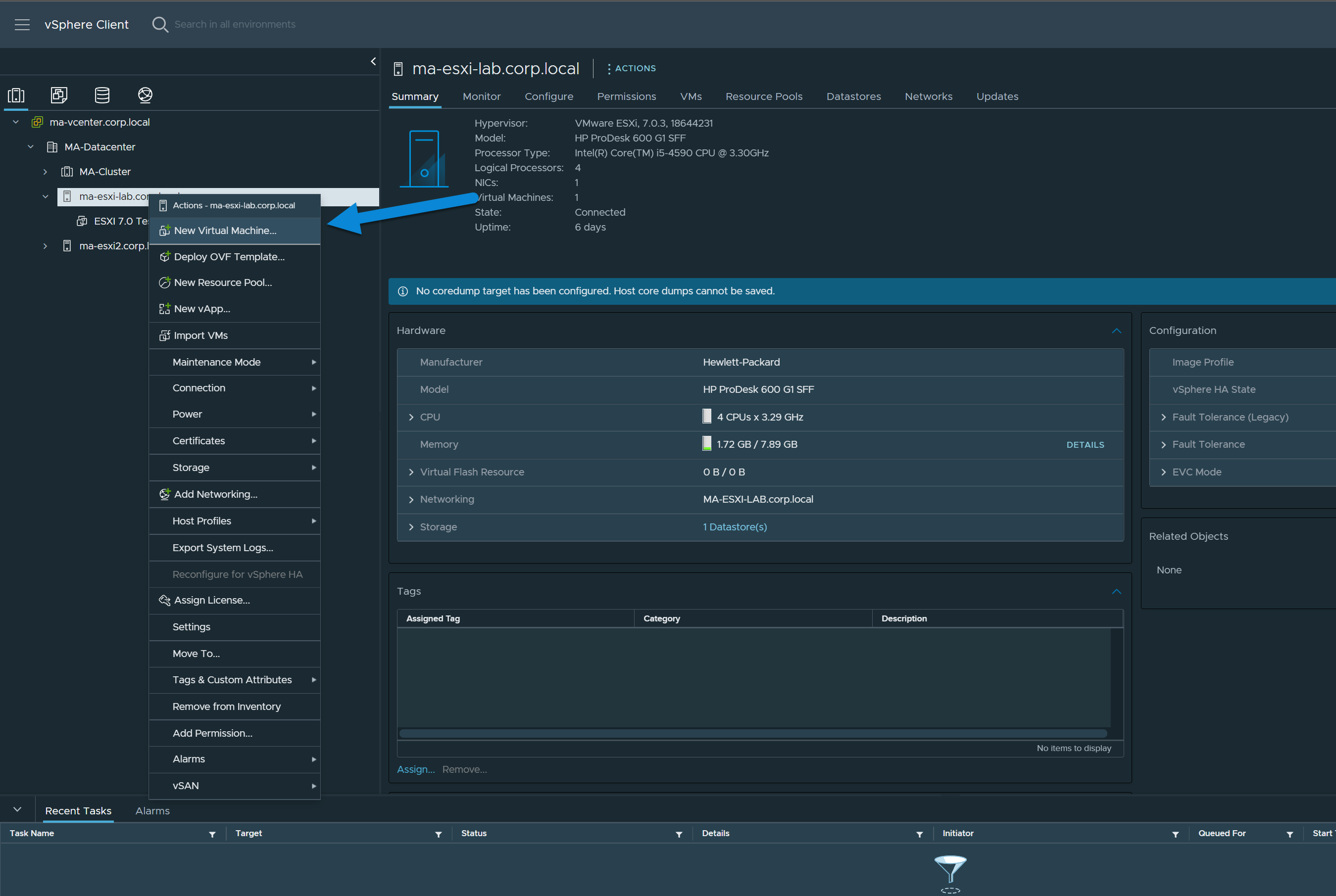The image size is (1336, 896).
Task: Click the New Virtual Machine icon
Action: pyautogui.click(x=165, y=230)
